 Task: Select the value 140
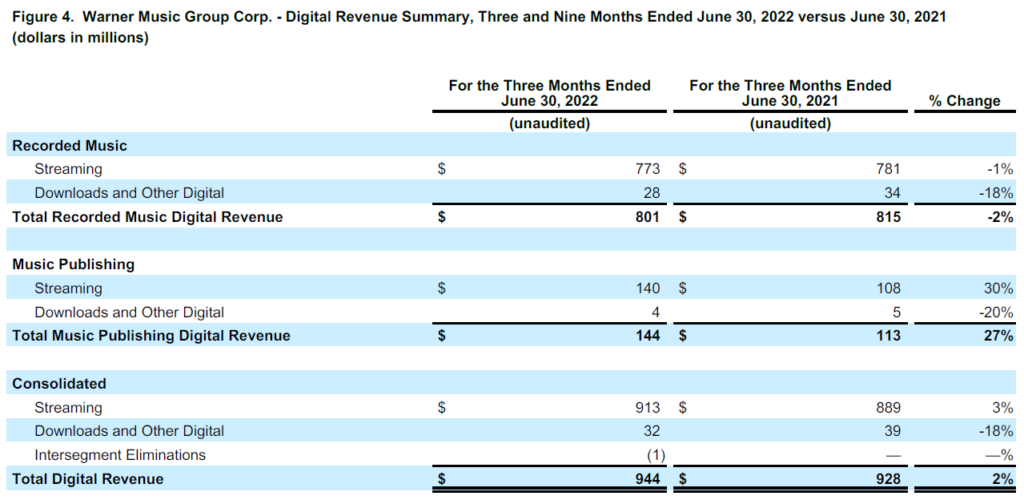pos(649,288)
